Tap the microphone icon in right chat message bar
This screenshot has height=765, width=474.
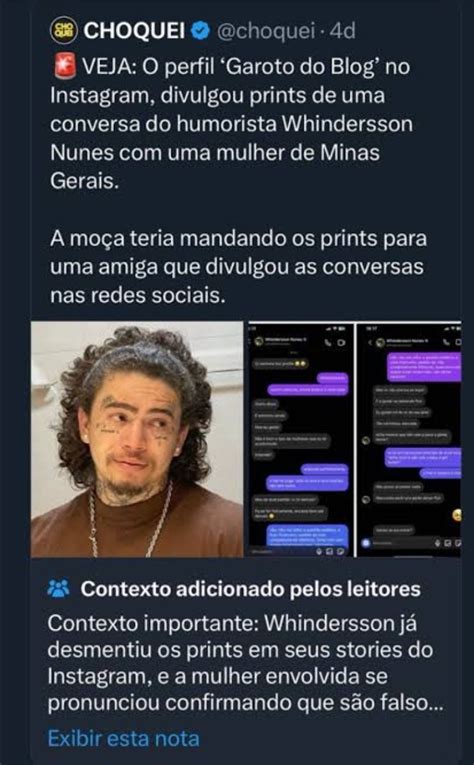[437, 543]
